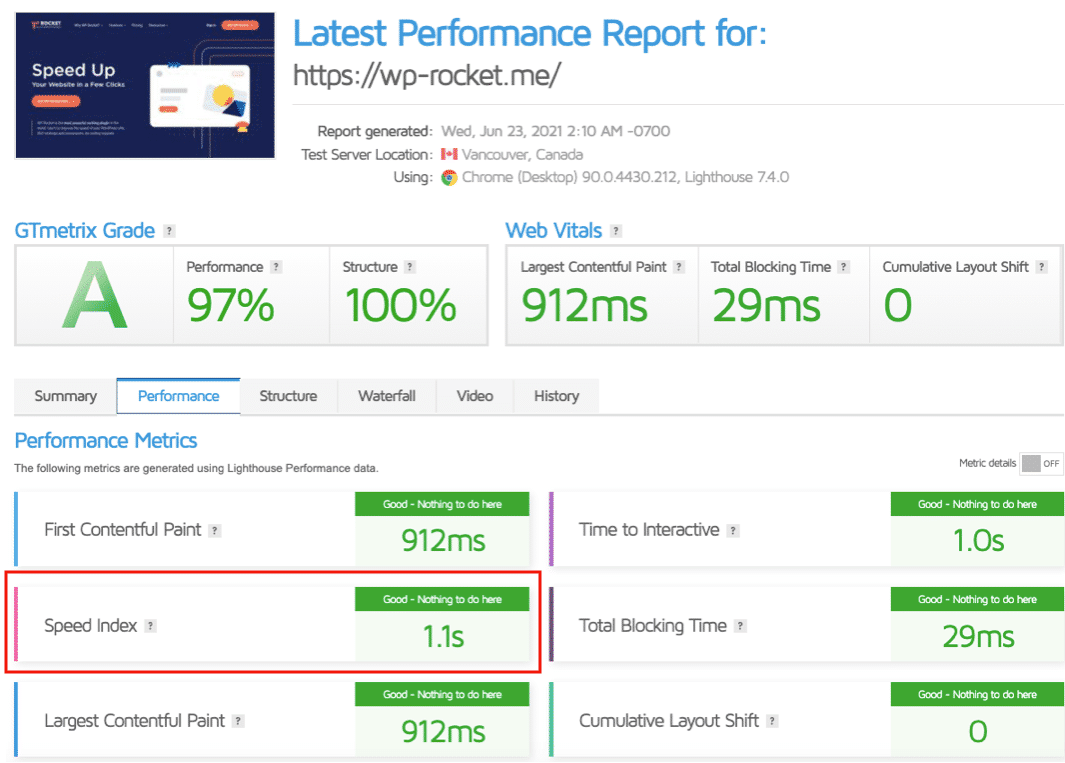1065x763 pixels.
Task: Click the GTmetrix Grade heading
Action: [x=85, y=231]
